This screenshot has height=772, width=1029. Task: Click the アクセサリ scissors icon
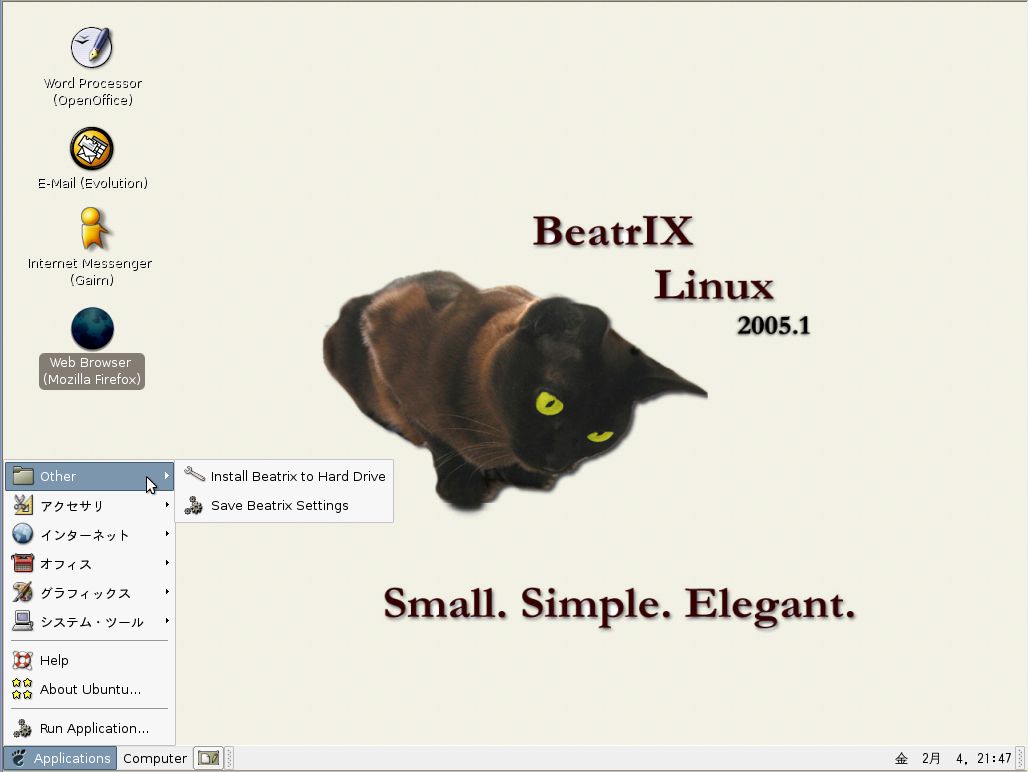[x=23, y=505]
